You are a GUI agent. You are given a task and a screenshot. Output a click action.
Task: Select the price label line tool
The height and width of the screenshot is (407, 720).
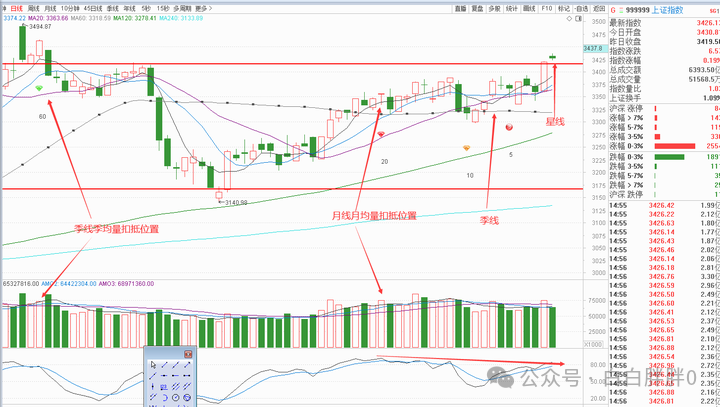pos(164,387)
